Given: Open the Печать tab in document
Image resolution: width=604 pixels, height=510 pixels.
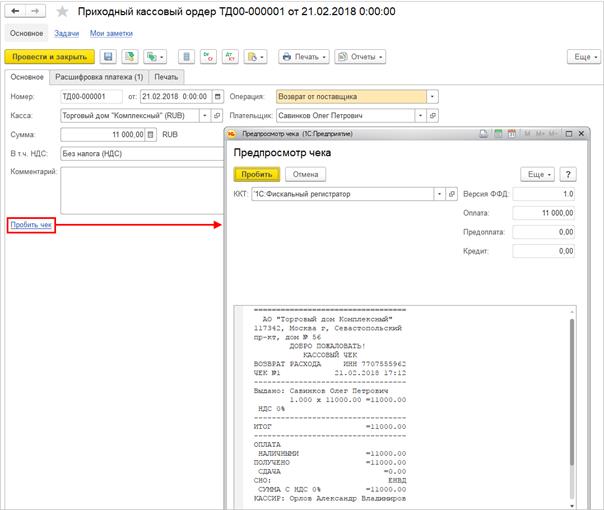Looking at the screenshot, I should [166, 77].
